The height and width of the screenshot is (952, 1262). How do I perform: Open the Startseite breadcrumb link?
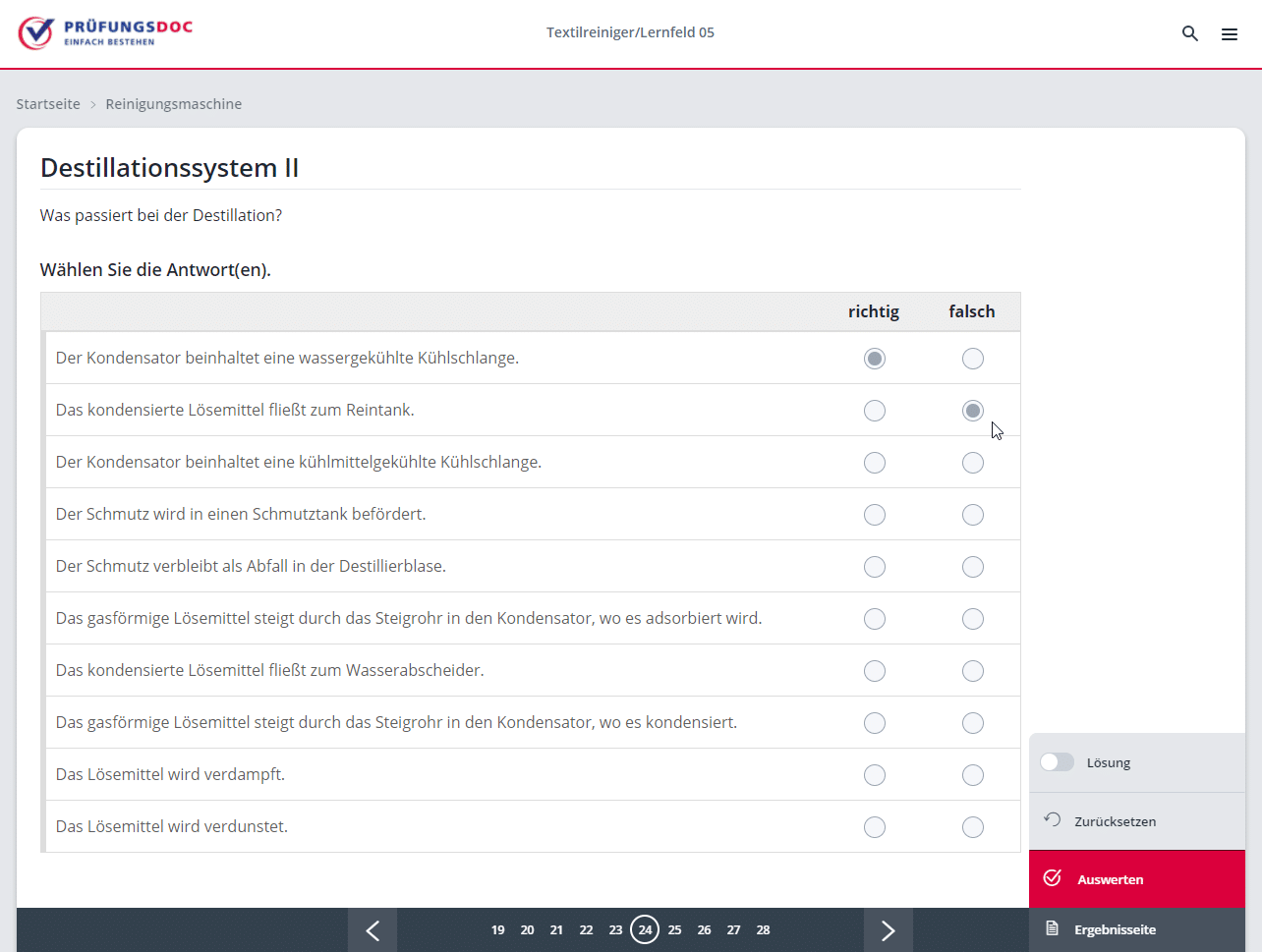pos(48,104)
